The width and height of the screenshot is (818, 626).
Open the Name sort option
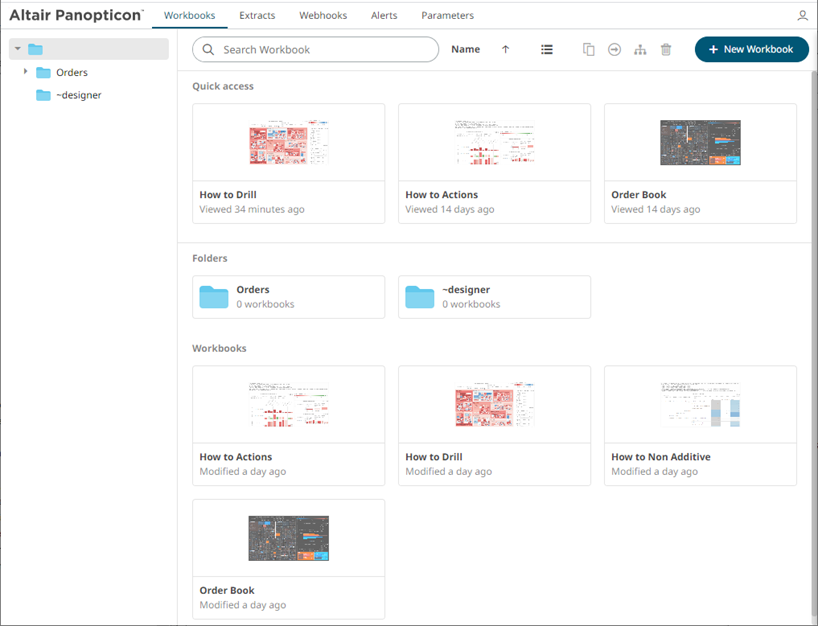click(x=465, y=48)
